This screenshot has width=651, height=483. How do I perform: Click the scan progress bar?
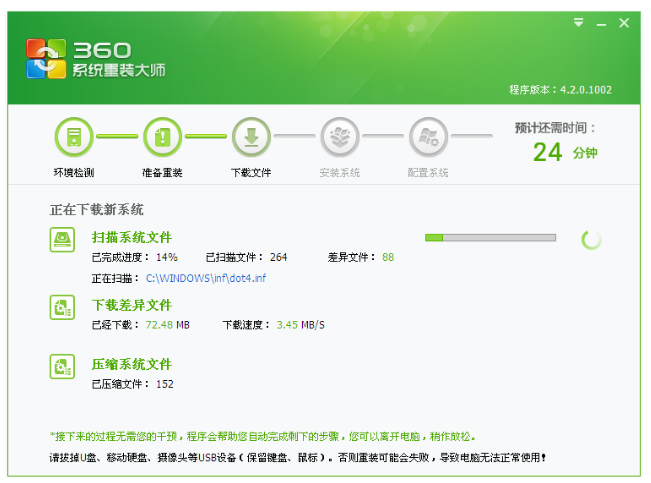(x=490, y=237)
